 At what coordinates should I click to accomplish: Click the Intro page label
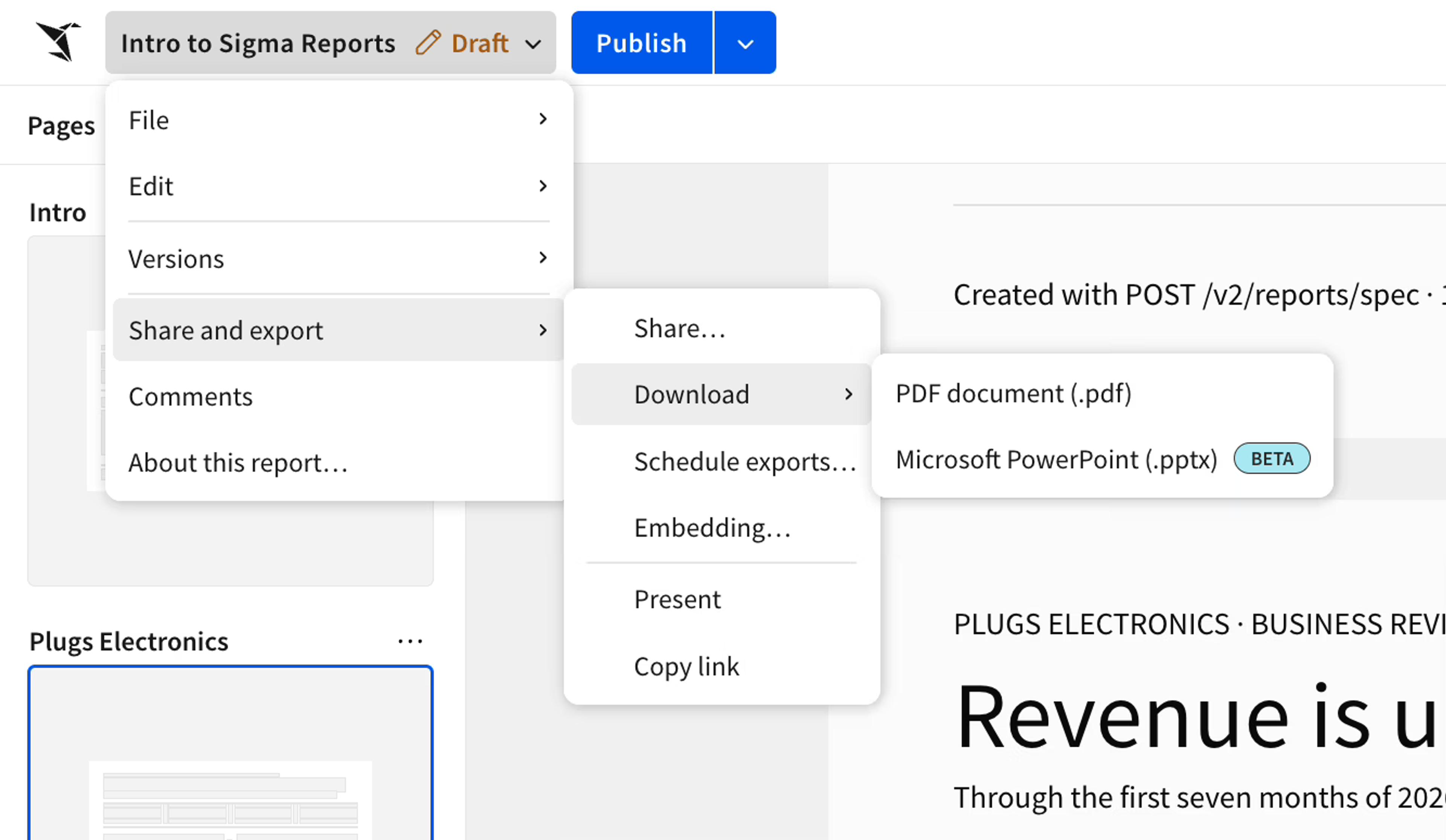(58, 212)
